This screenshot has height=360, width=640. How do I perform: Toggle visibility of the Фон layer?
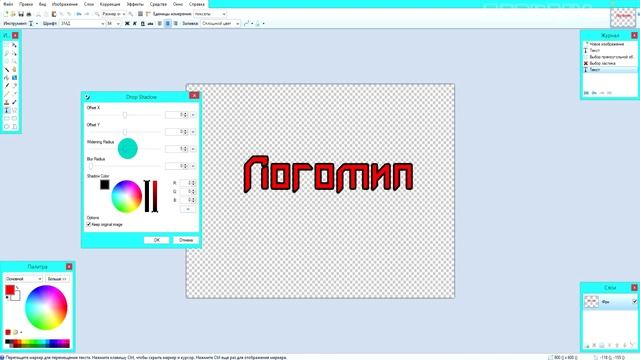pos(634,302)
